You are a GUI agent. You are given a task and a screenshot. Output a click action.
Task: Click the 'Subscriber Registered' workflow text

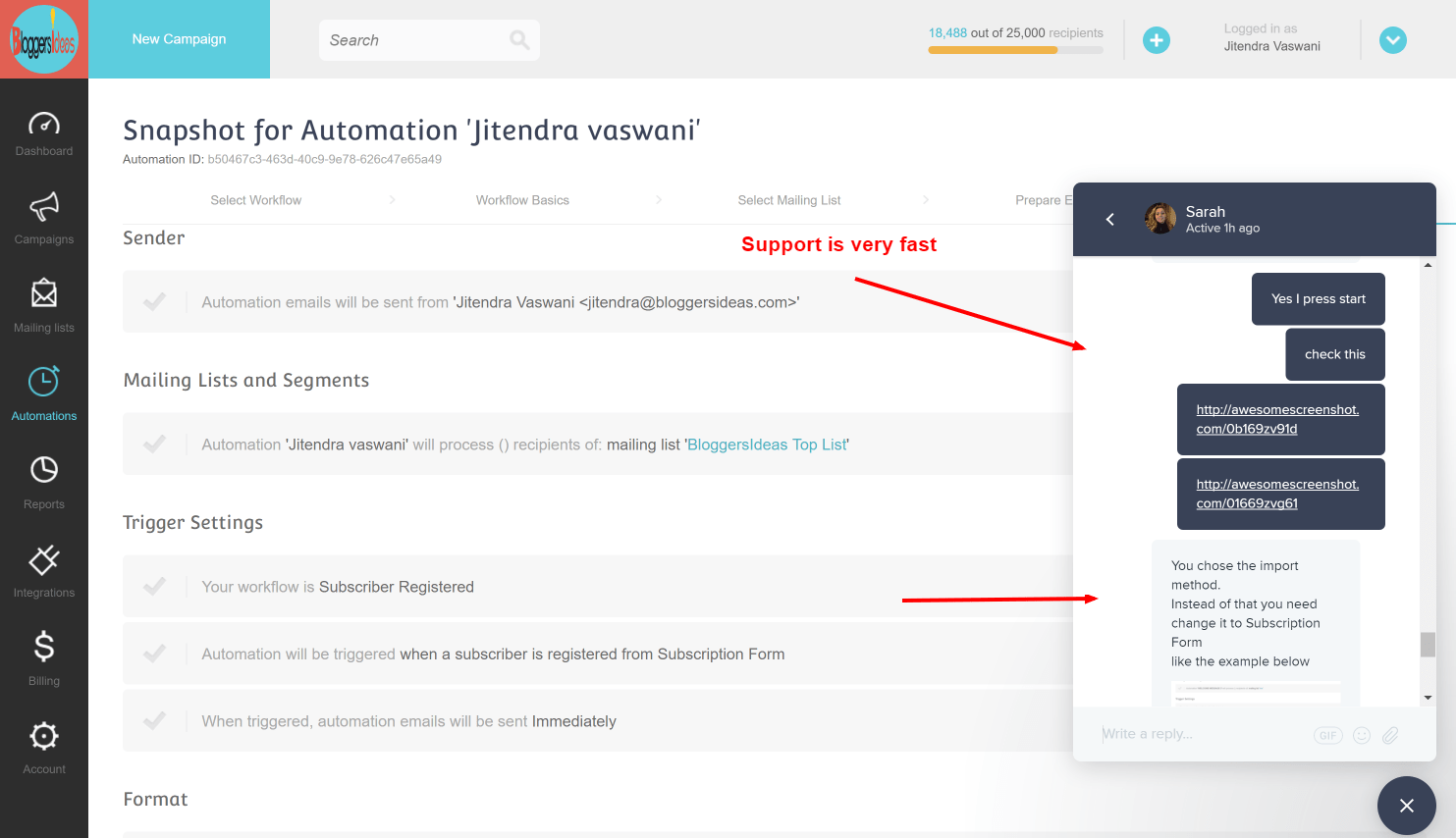point(397,587)
